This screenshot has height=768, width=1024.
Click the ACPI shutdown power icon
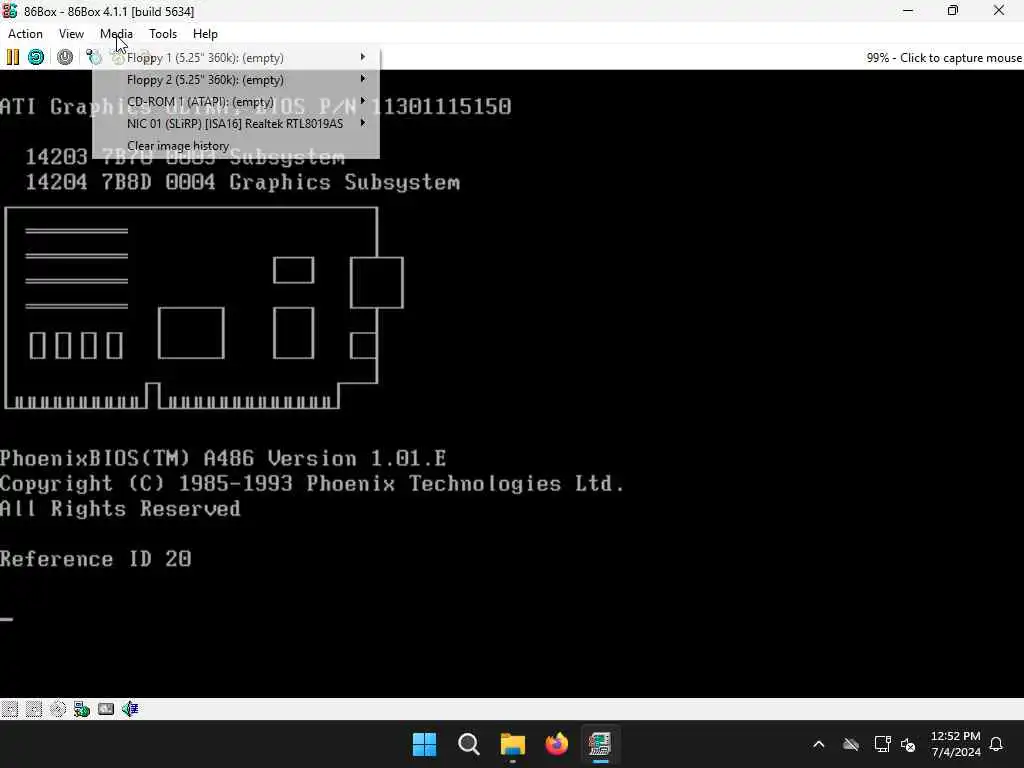pos(65,57)
